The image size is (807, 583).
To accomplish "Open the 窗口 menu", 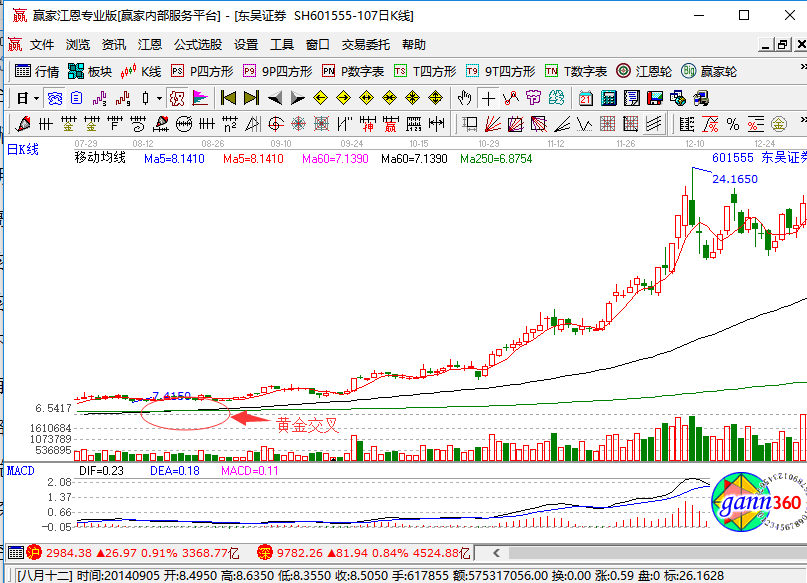I will (x=318, y=45).
